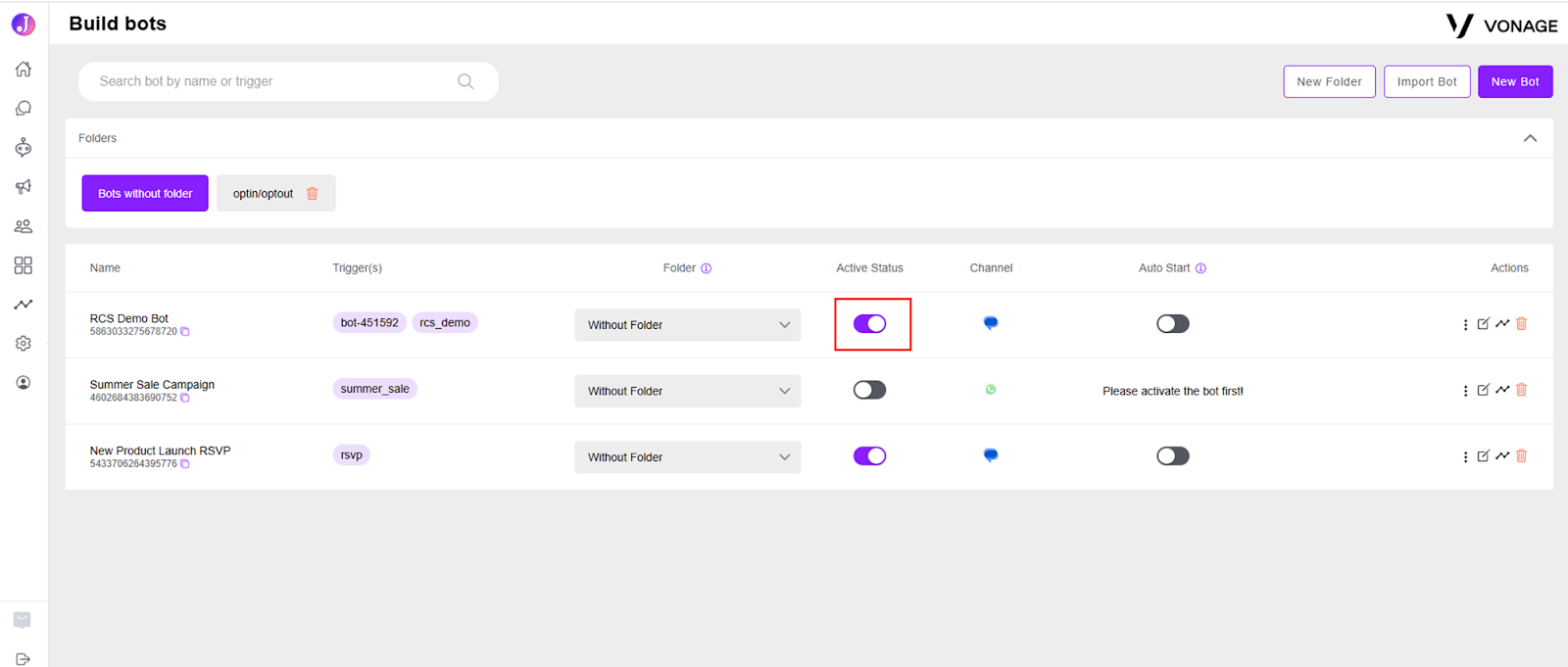Deactivate the RCS Demo Bot active status

[869, 323]
